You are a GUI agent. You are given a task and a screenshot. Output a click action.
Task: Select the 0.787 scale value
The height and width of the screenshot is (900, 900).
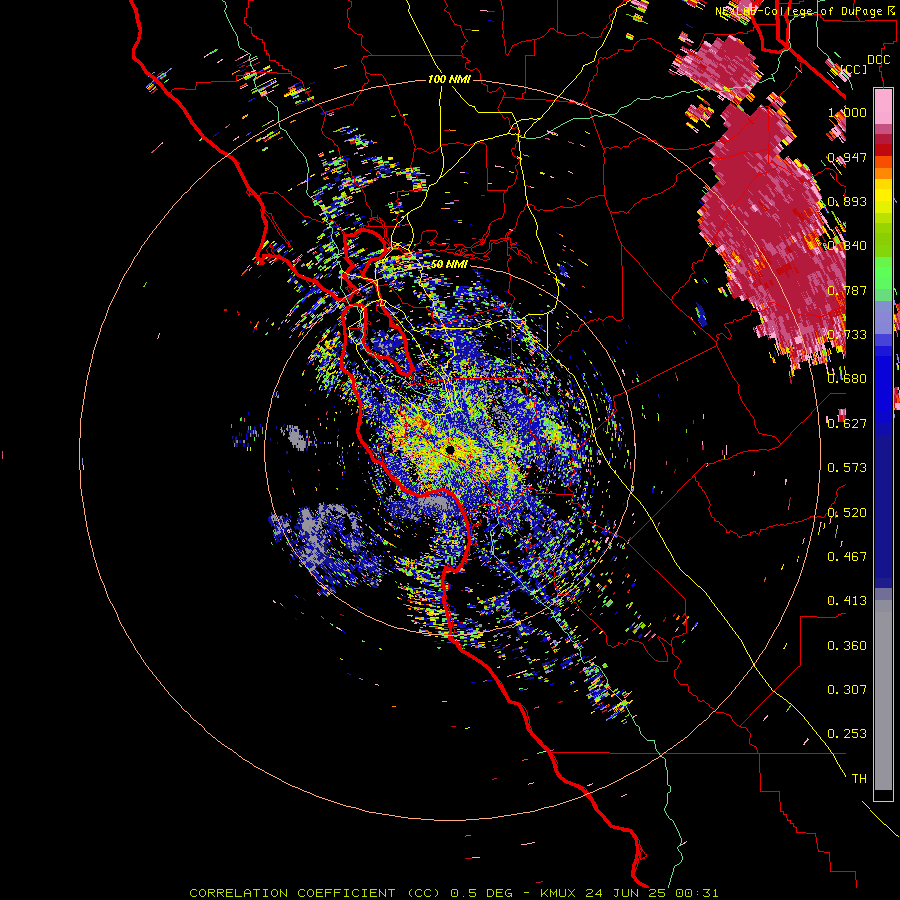pos(847,290)
